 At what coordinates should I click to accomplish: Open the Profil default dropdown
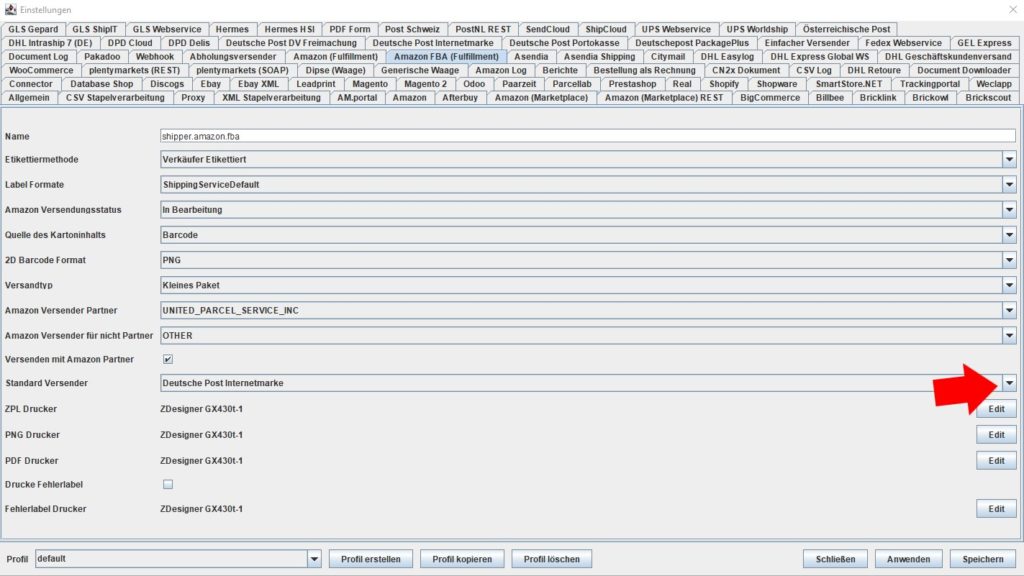point(314,559)
